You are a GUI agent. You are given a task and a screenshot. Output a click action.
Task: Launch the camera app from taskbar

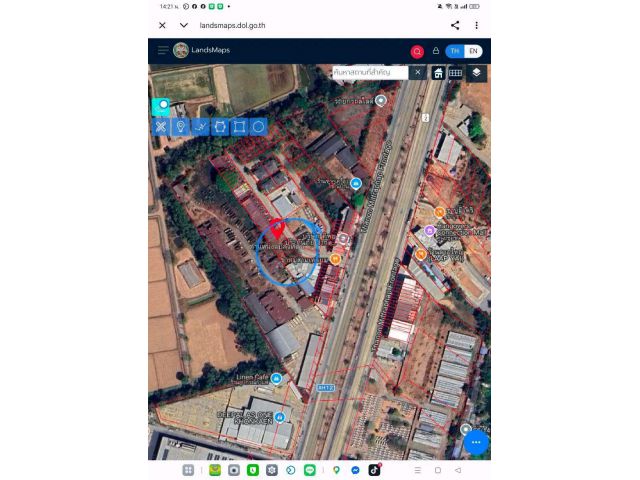(x=234, y=470)
